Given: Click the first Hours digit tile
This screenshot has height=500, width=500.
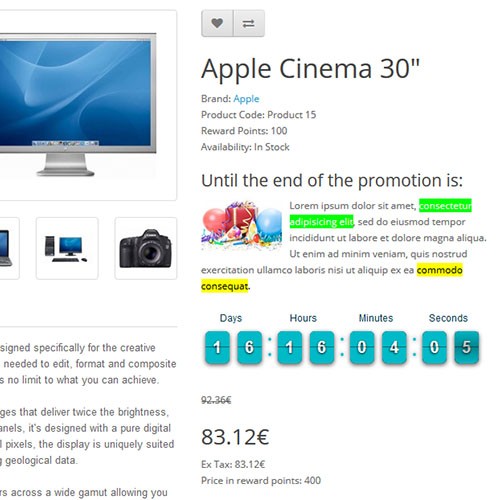Looking at the screenshot, I should 290,347.
